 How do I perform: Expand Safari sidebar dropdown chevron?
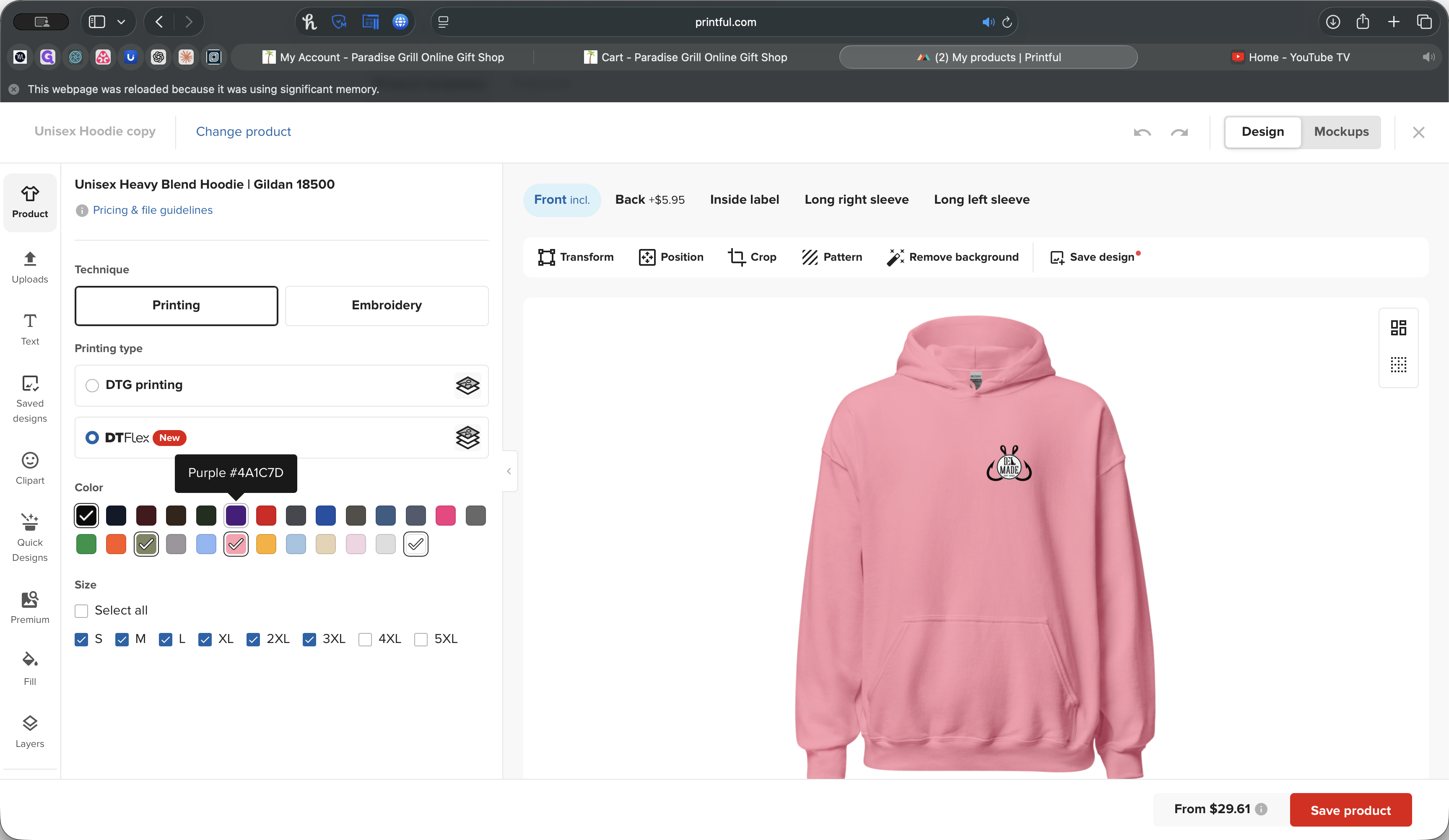(x=121, y=22)
